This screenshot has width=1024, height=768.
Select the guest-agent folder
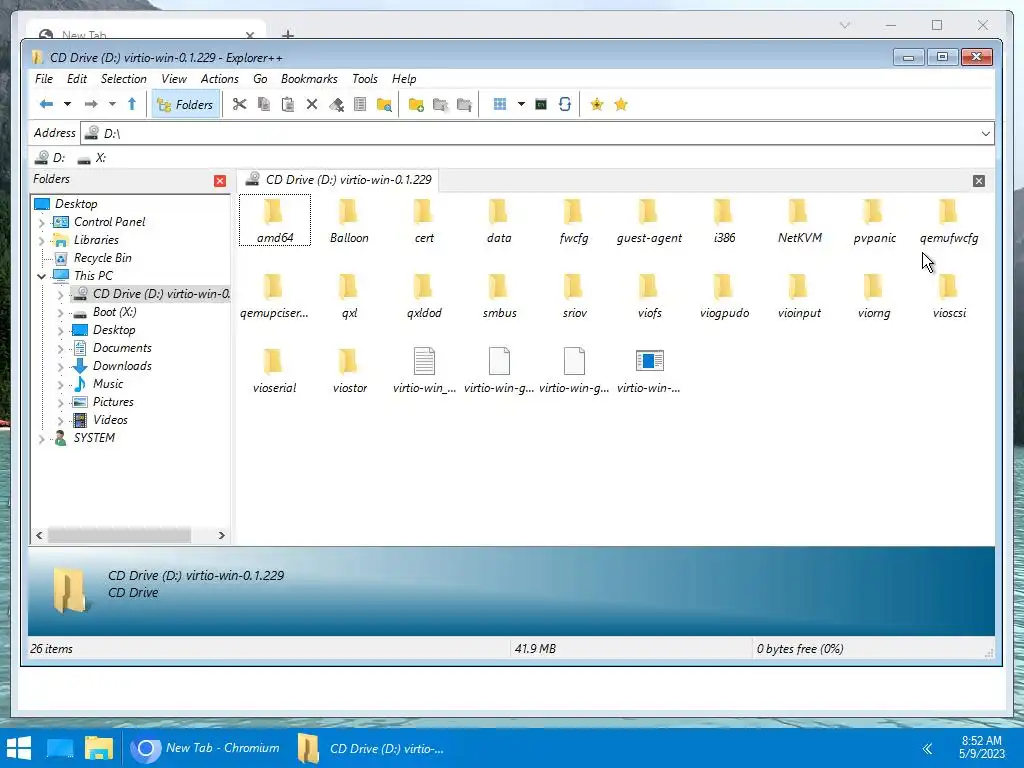tap(649, 221)
